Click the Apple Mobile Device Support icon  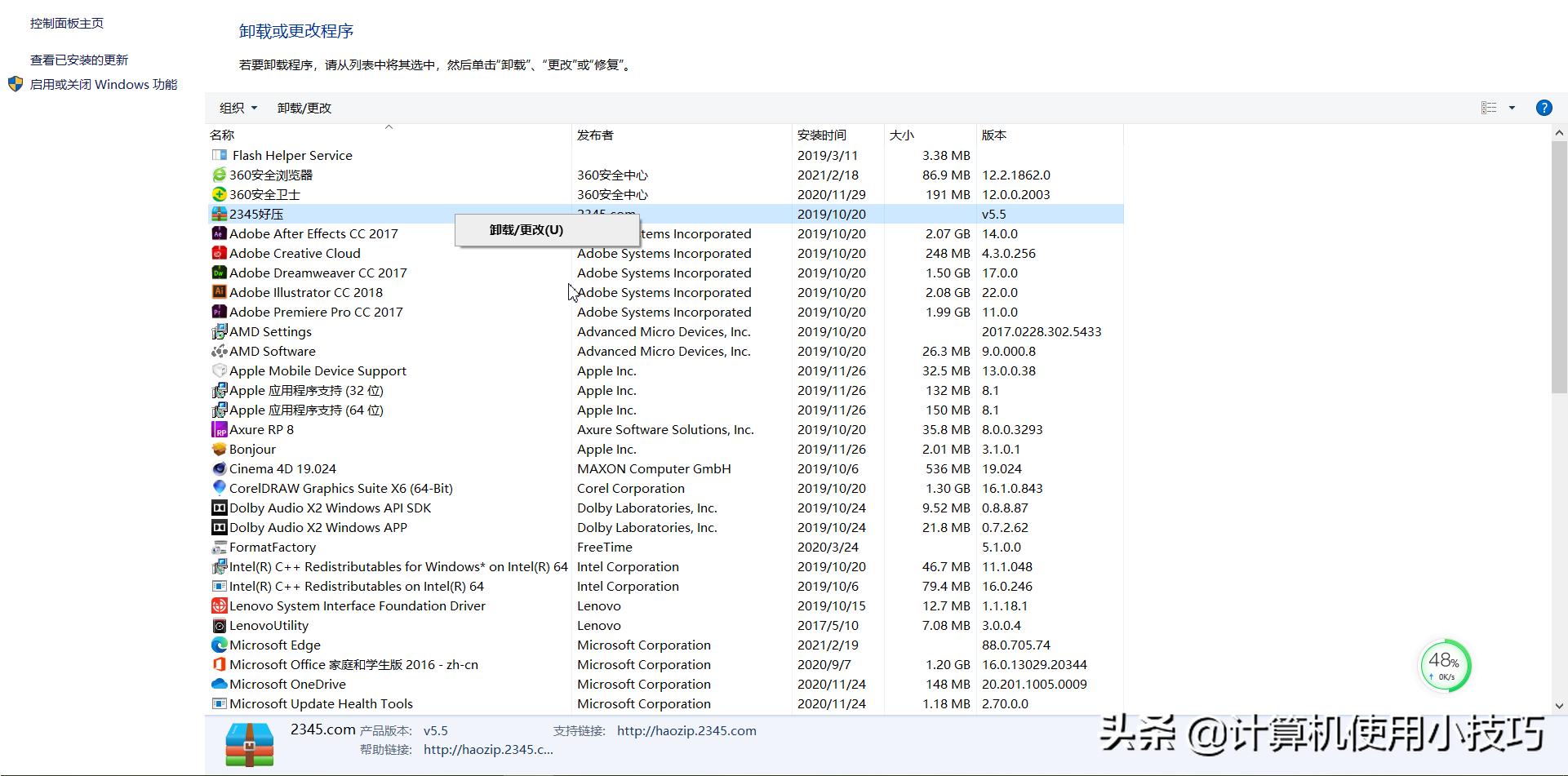point(218,370)
